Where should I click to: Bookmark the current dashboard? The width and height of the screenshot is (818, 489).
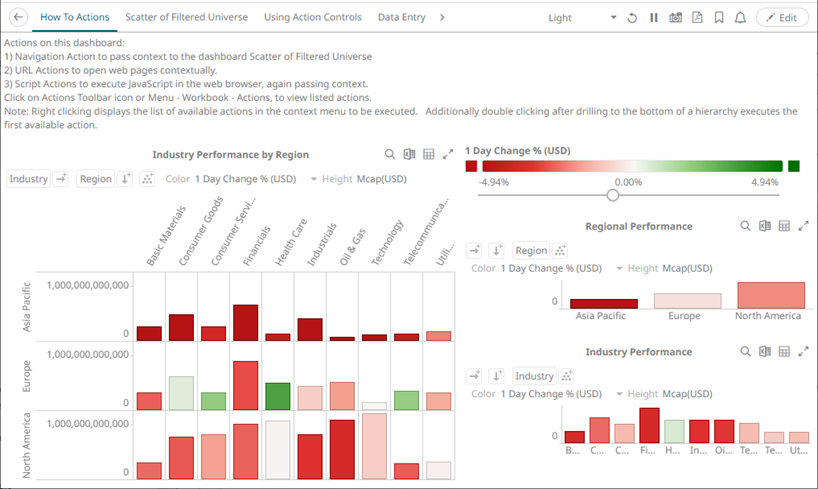coord(719,18)
